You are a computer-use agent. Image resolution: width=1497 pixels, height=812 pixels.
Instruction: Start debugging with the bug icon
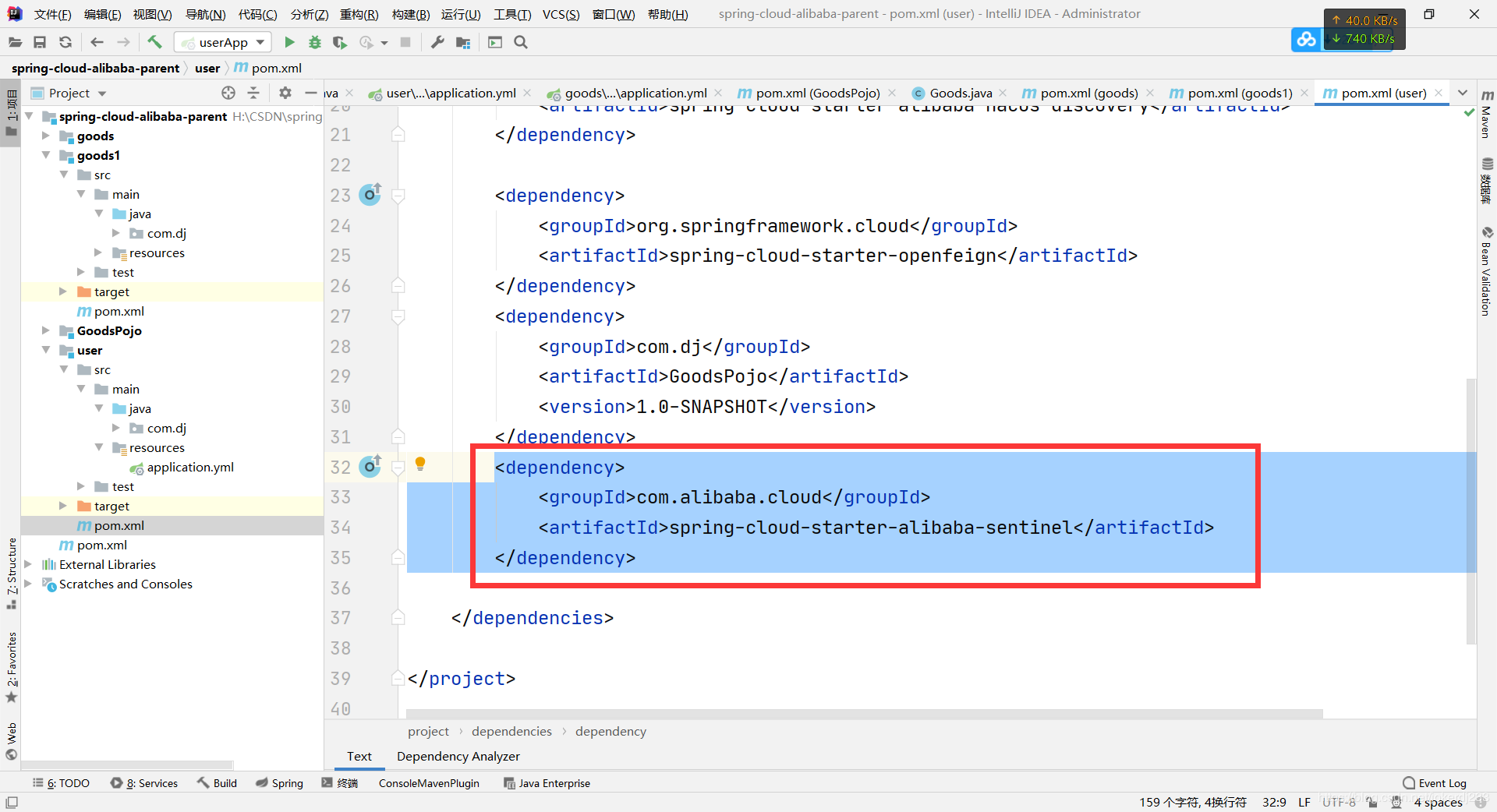pyautogui.click(x=315, y=42)
